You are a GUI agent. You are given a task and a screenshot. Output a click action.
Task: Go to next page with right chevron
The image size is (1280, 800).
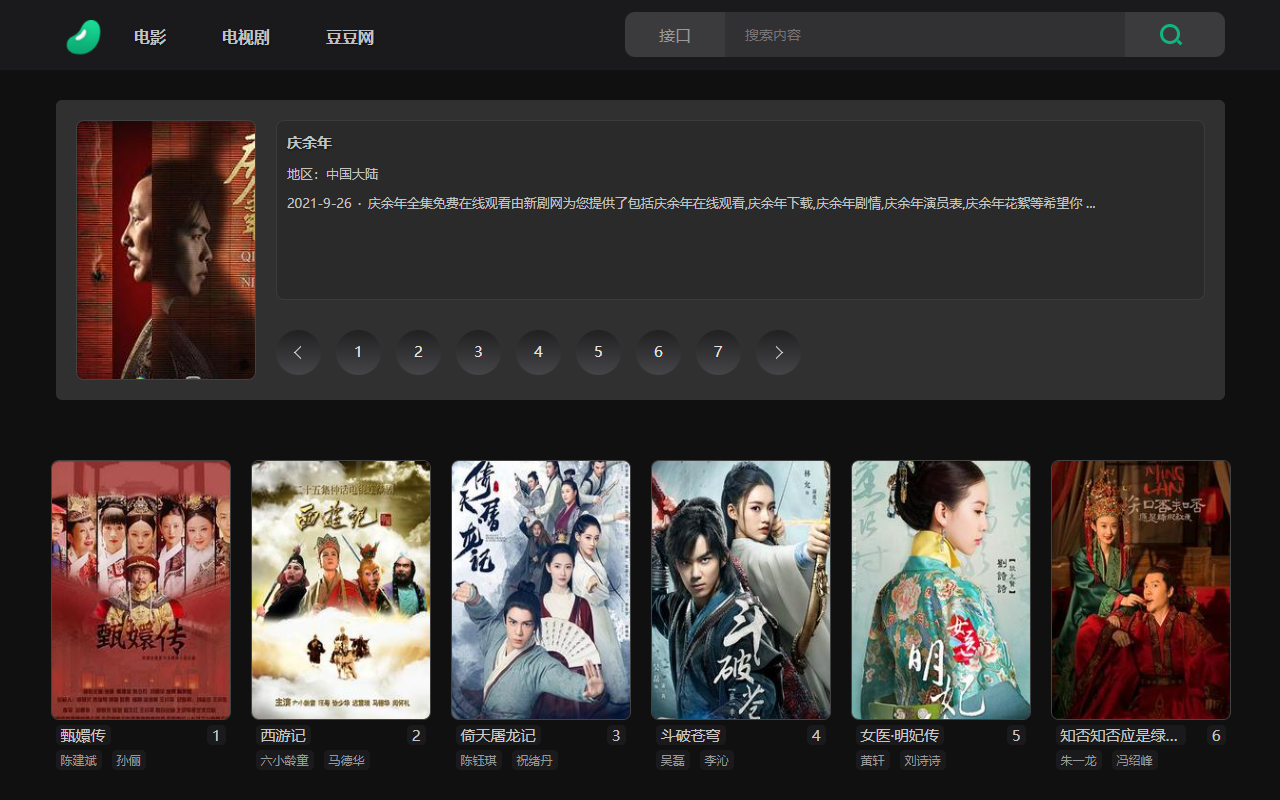(x=778, y=352)
